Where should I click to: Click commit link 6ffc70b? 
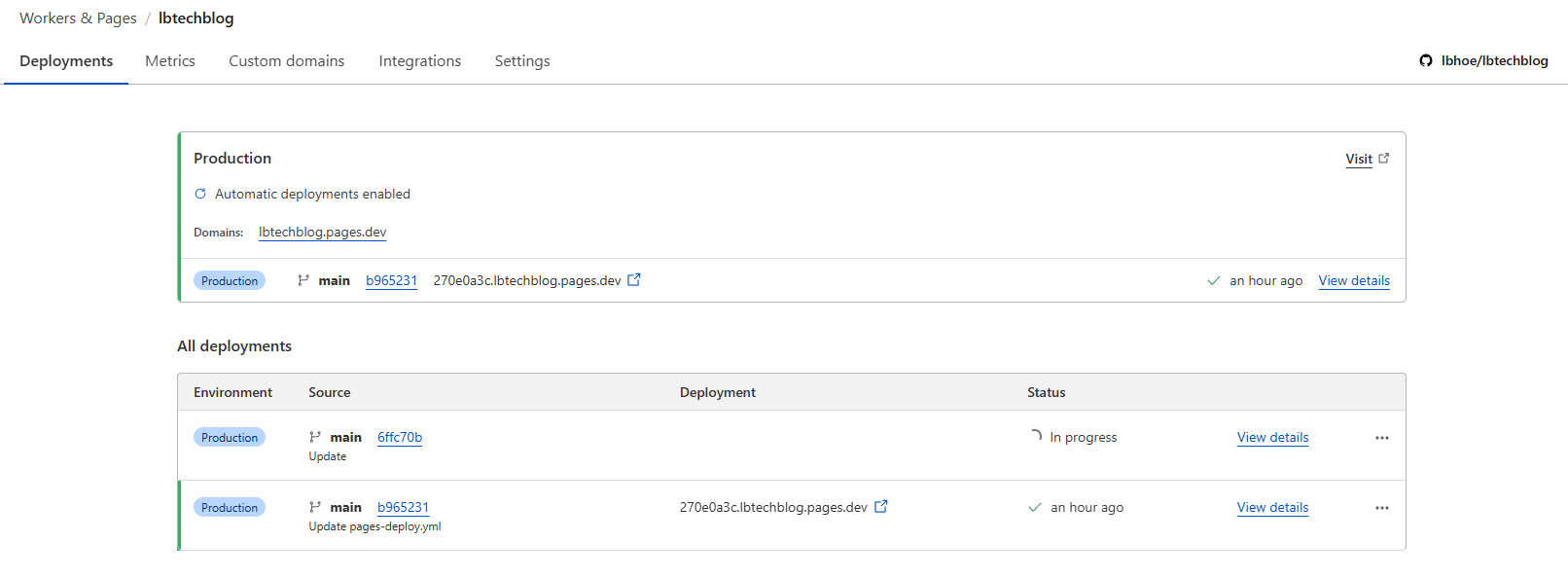pyautogui.click(x=400, y=437)
